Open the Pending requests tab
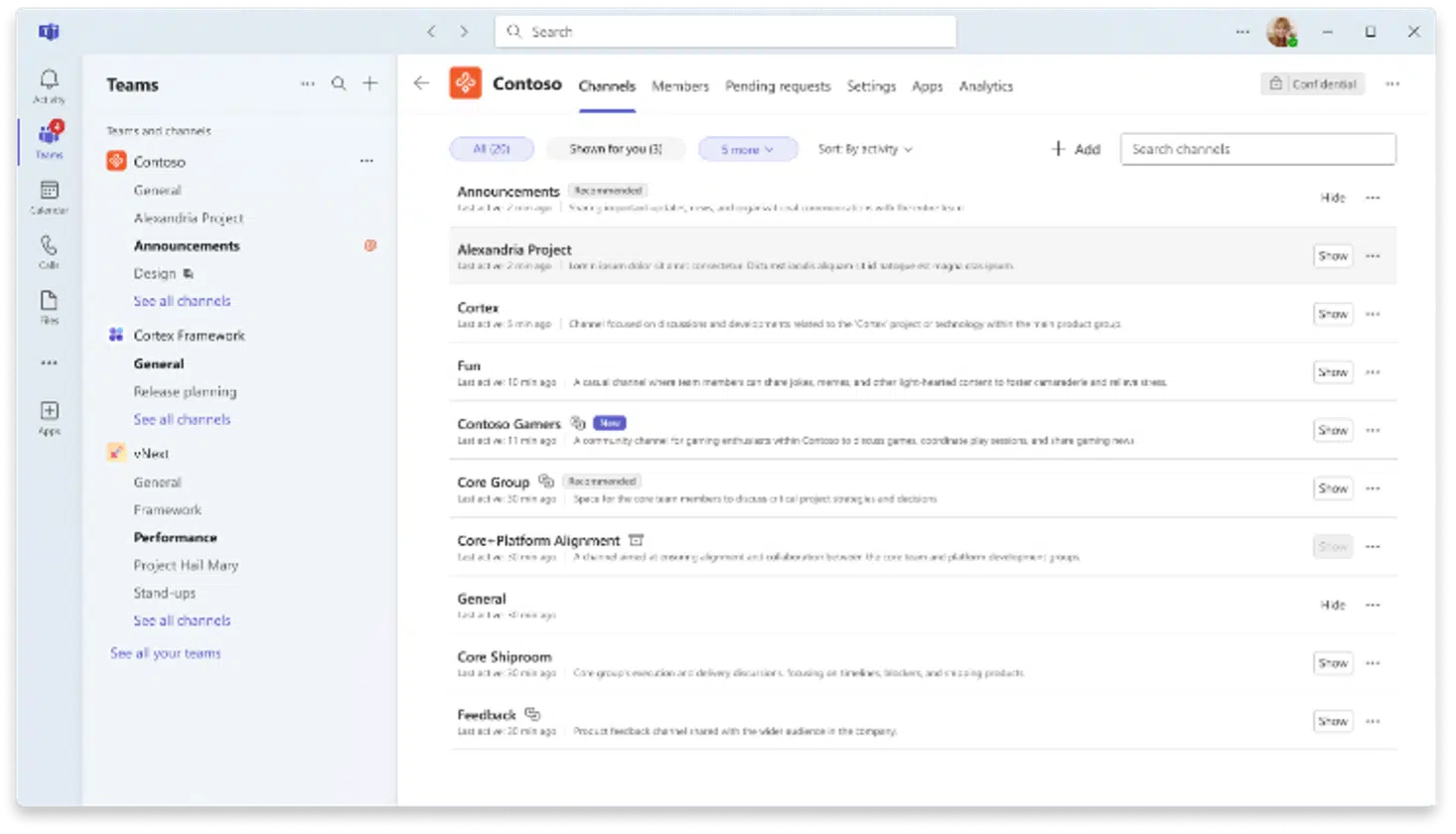1456x834 pixels. 778,86
